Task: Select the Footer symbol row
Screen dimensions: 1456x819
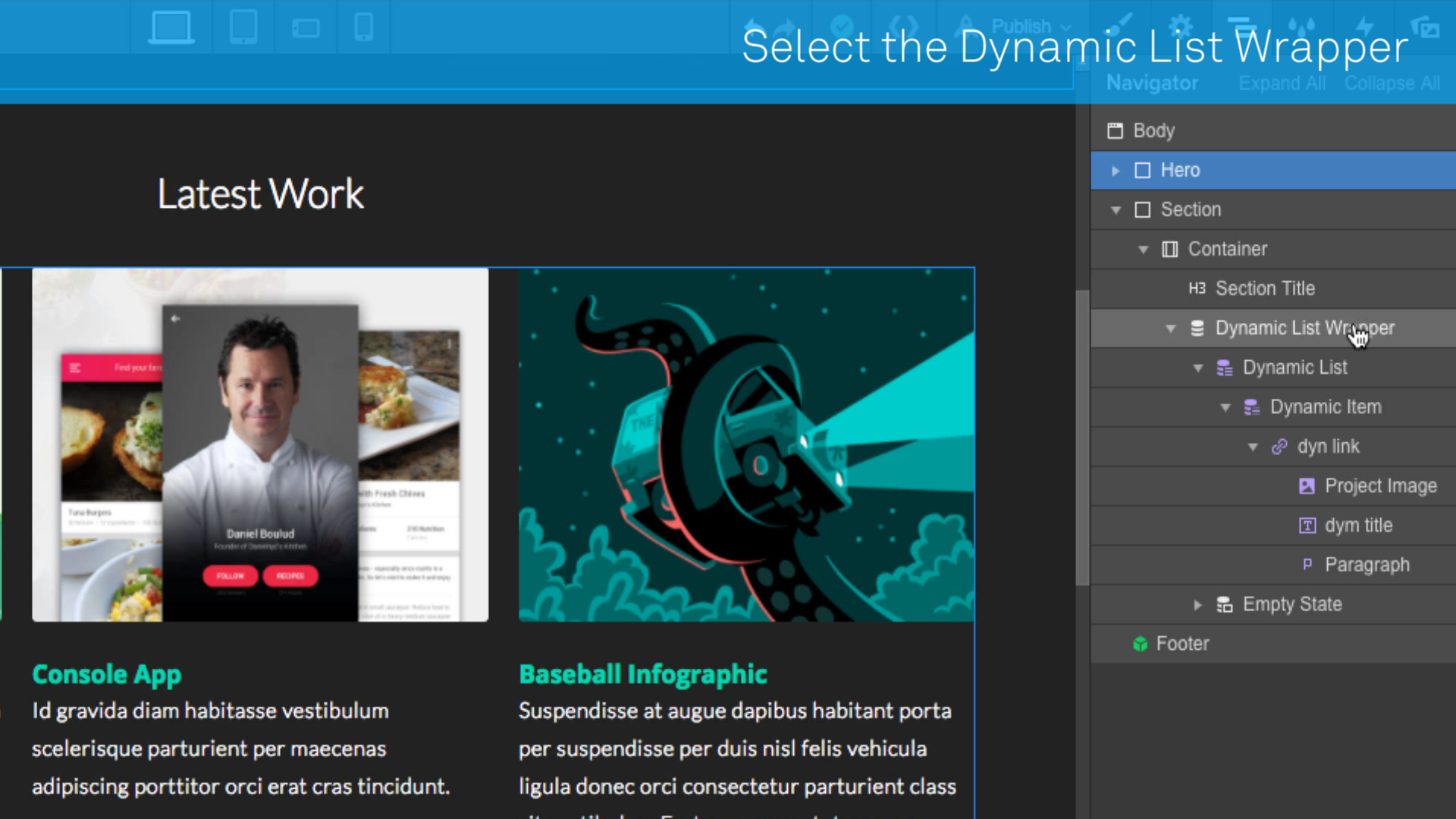Action: 1273,643
